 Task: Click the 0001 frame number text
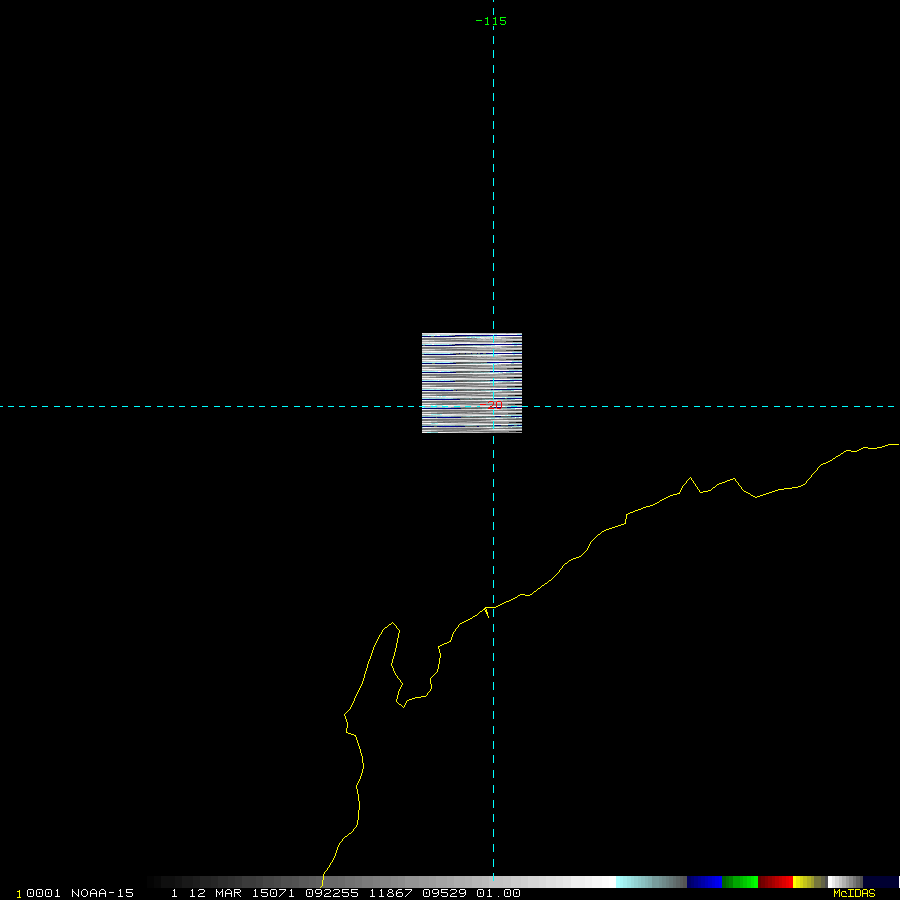pyautogui.click(x=45, y=893)
